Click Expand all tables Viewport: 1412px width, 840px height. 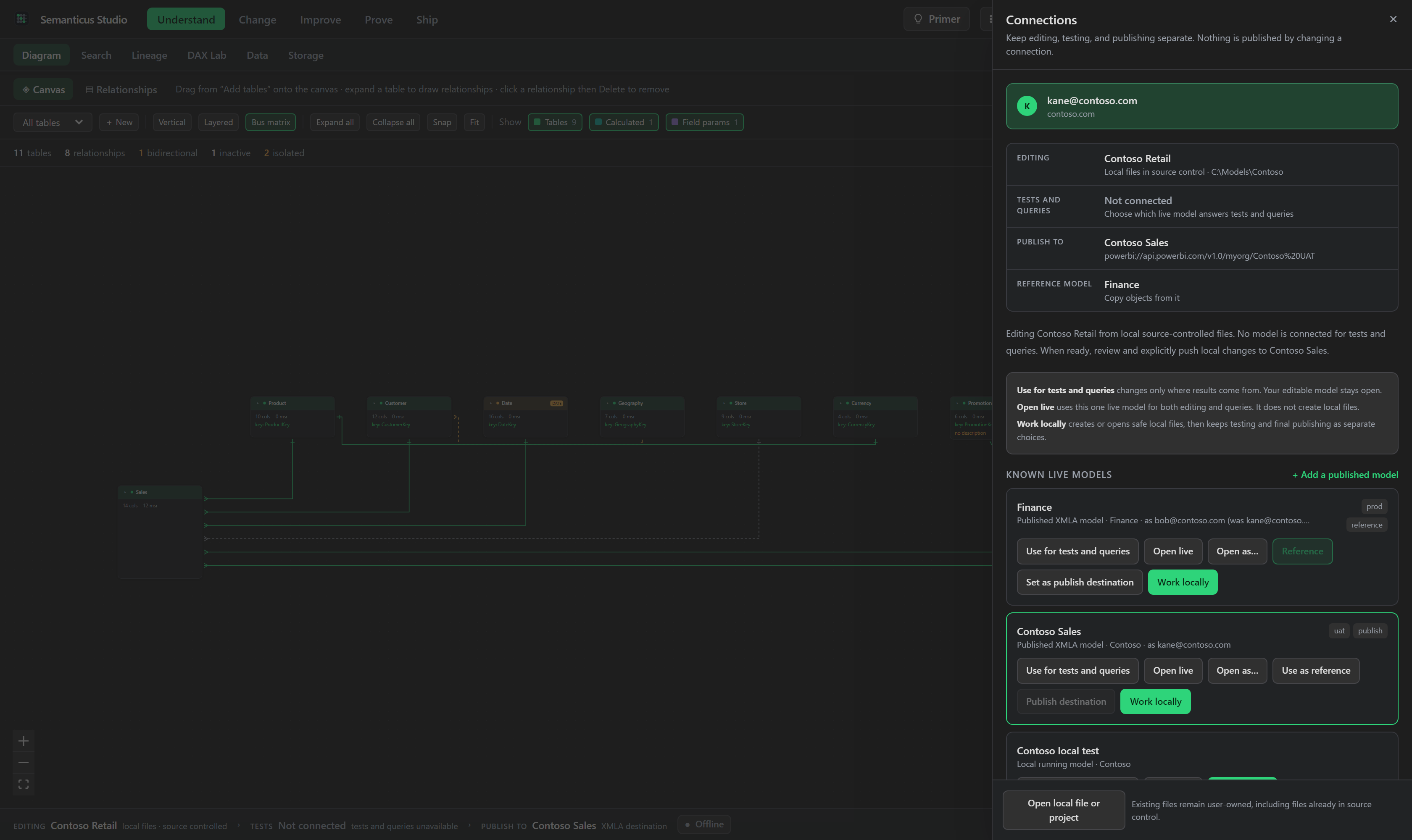(335, 122)
